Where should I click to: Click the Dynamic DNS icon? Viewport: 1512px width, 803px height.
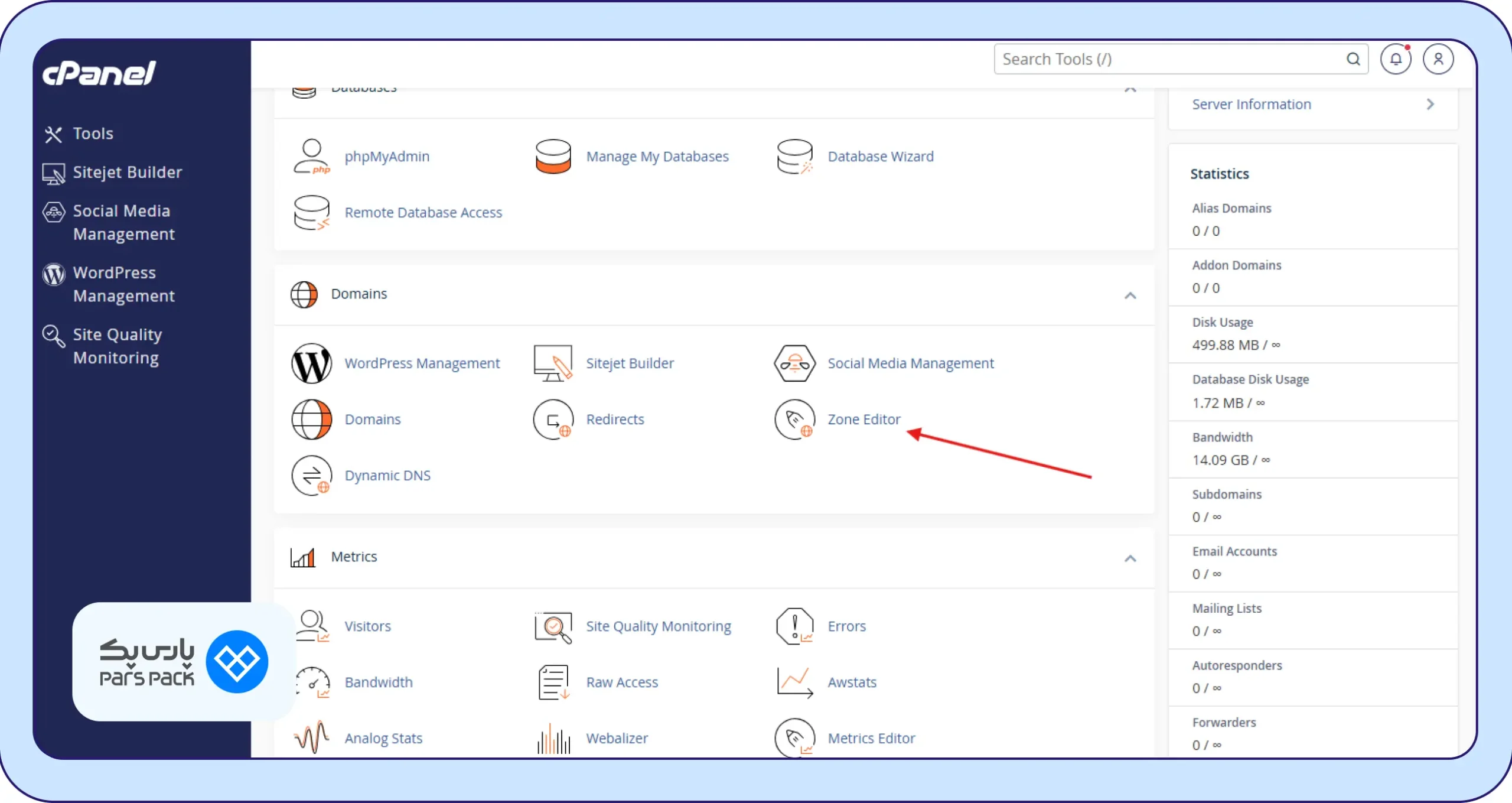(311, 476)
